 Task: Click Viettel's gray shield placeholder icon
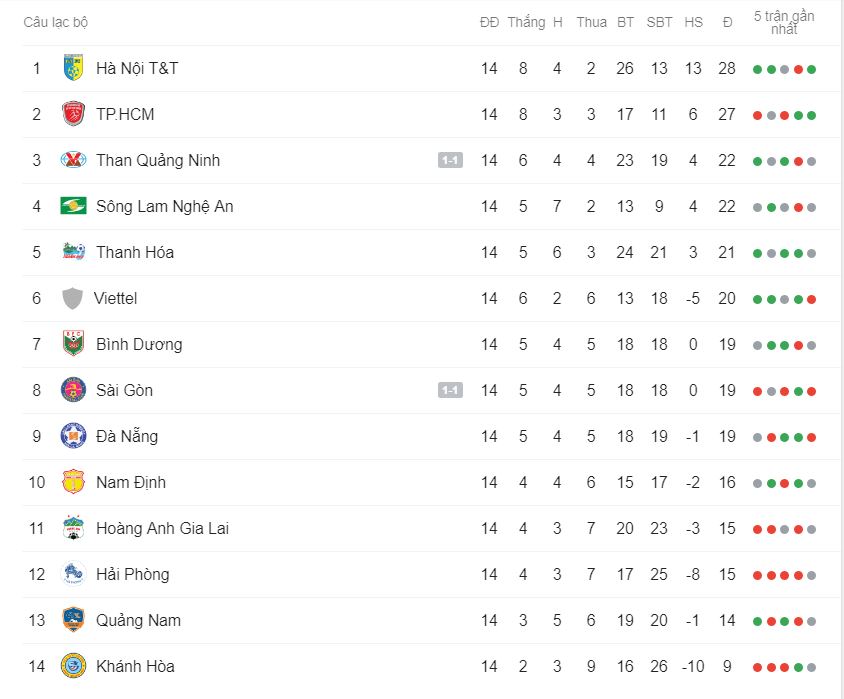(x=73, y=298)
